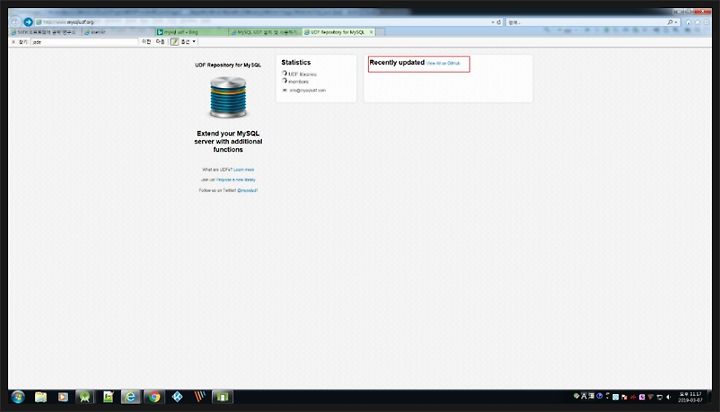Open the green Android taskbar icon
Image resolution: width=720 pixels, height=412 pixels.
point(85,397)
